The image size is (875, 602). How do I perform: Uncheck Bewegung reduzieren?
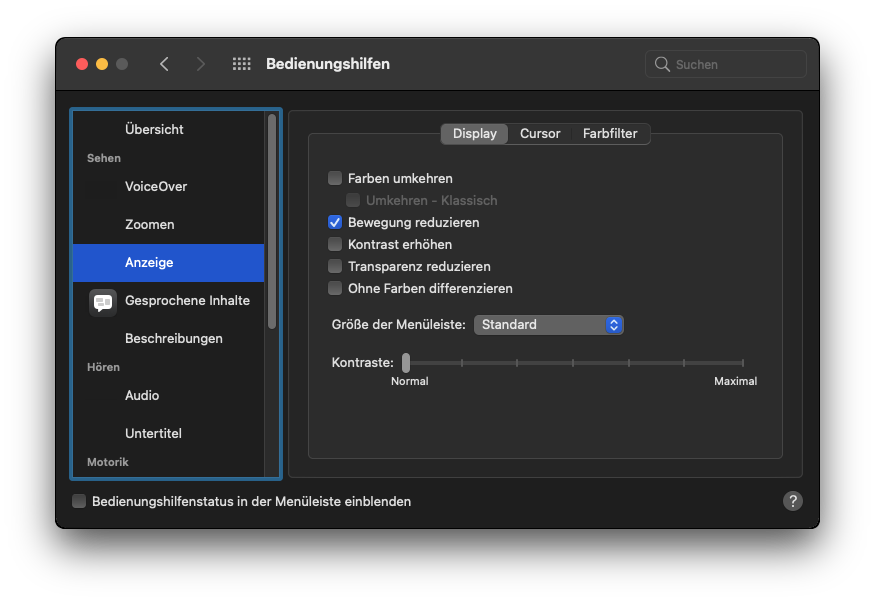(335, 222)
